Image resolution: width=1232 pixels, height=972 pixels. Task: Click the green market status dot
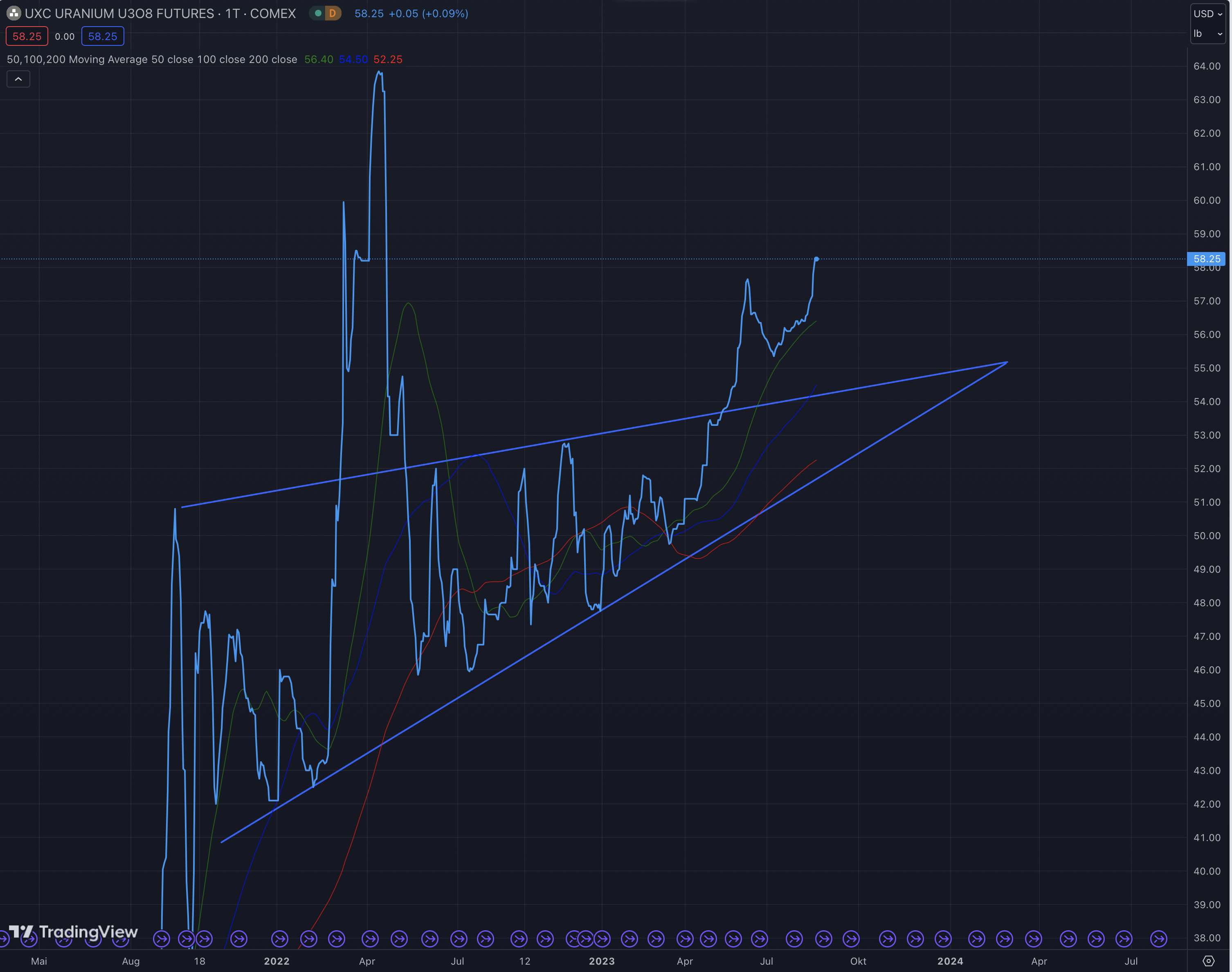pyautogui.click(x=318, y=13)
